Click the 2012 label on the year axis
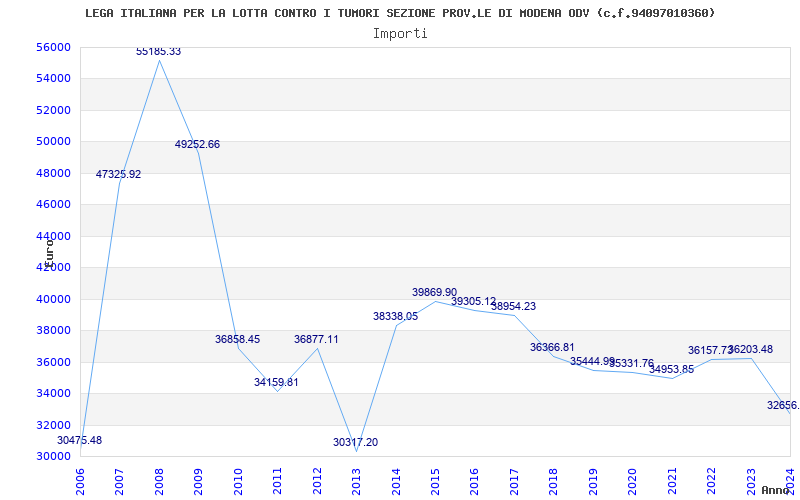 click(317, 482)
